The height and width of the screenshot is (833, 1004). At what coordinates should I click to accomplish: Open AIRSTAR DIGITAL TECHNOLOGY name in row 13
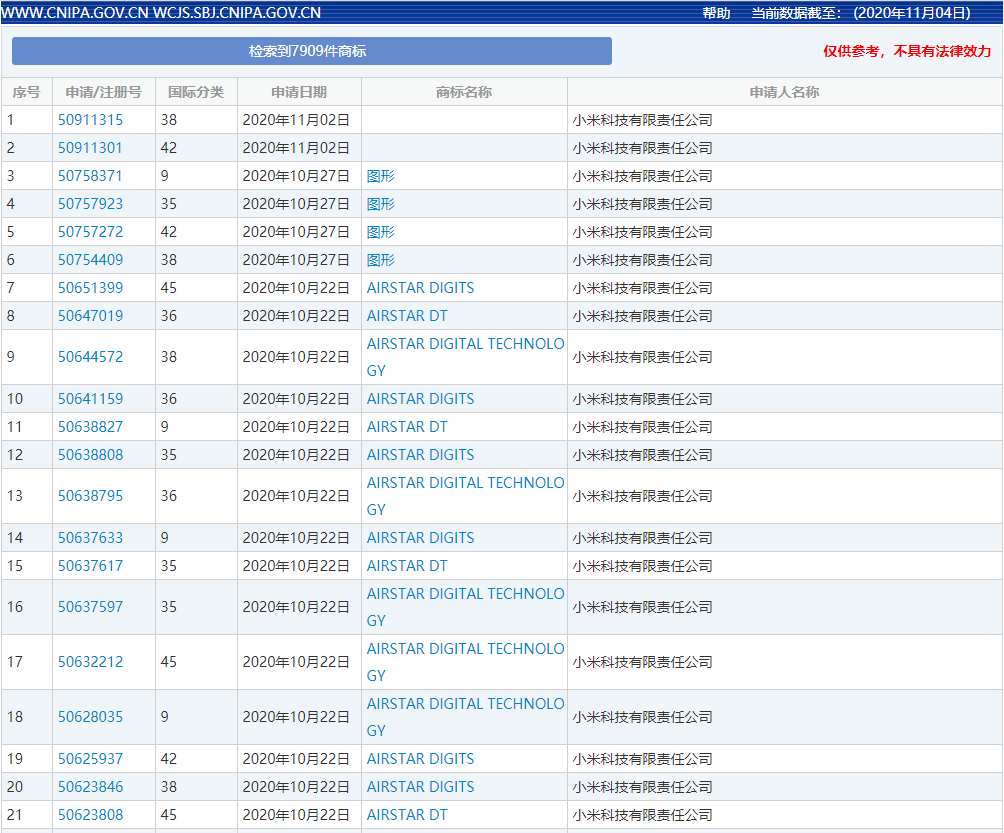(x=465, y=496)
